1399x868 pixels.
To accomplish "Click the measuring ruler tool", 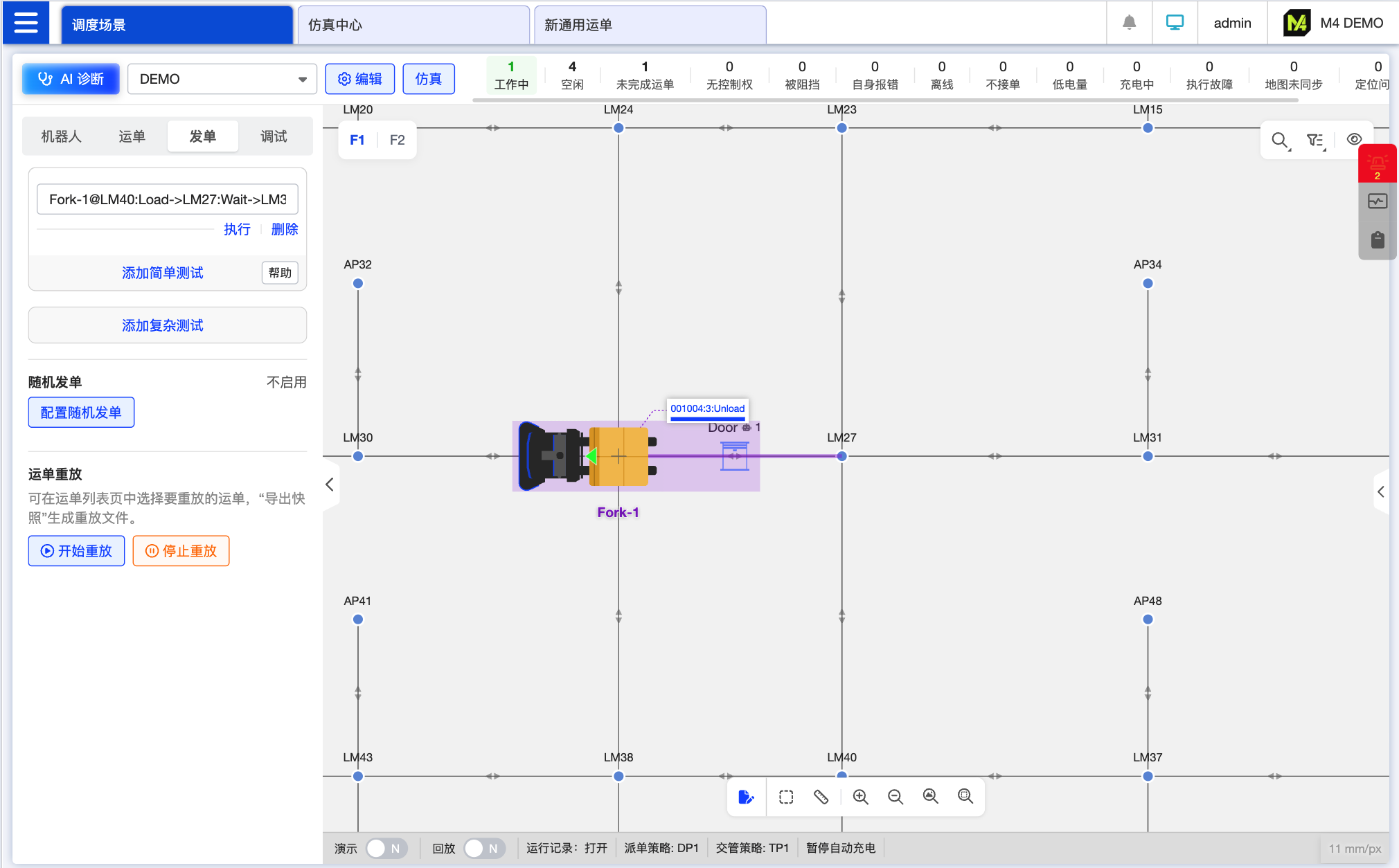I will [821, 797].
